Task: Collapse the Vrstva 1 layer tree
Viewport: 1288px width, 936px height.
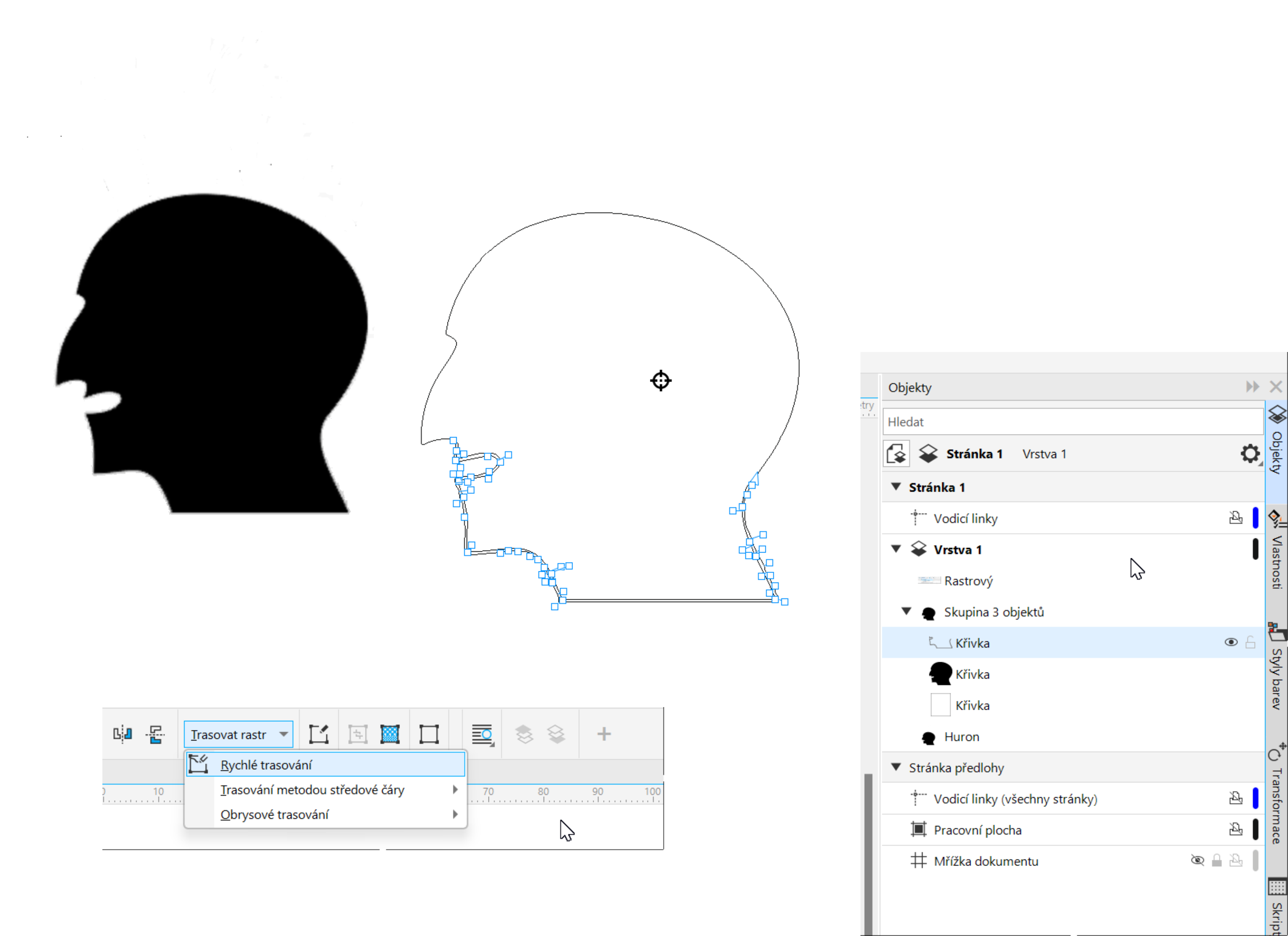Action: [x=896, y=549]
